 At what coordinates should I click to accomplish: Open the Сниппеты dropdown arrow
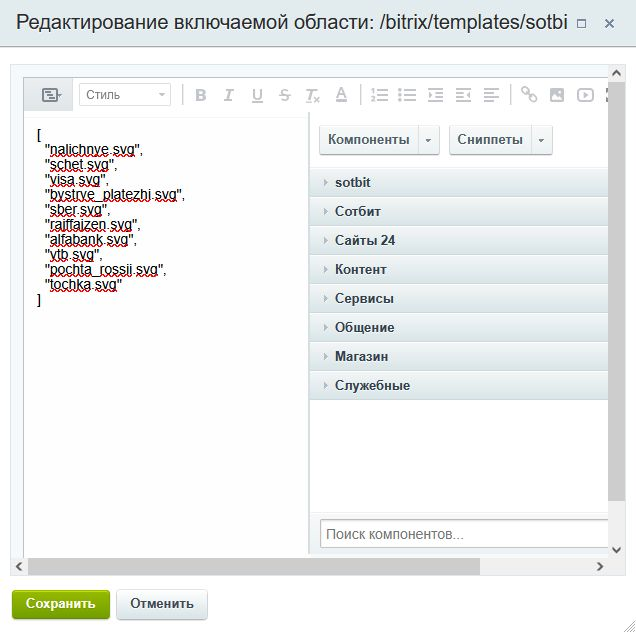coord(541,140)
